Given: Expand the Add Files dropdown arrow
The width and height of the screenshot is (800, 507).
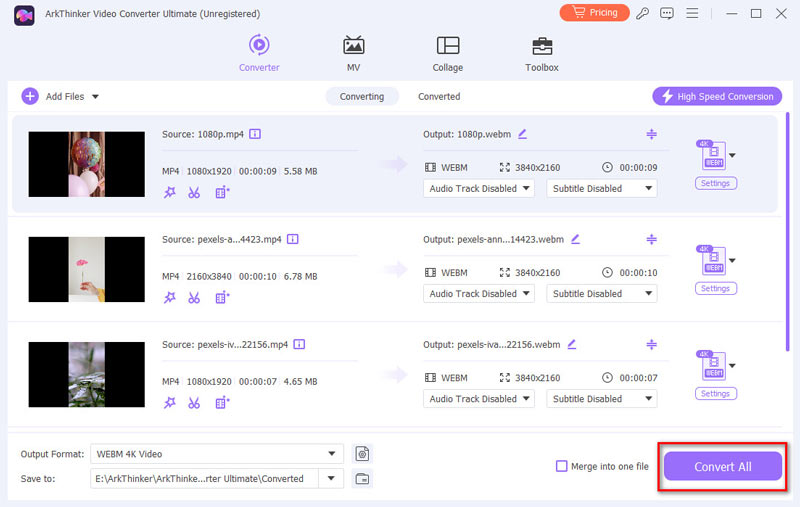Looking at the screenshot, I should [95, 96].
